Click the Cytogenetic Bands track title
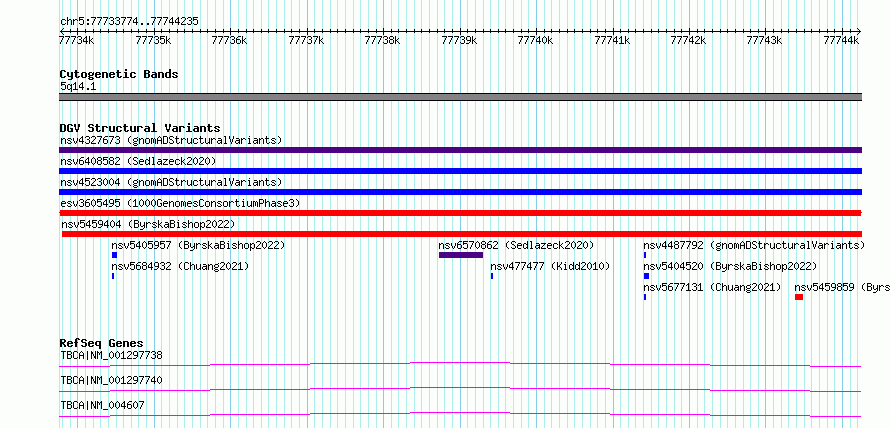The height and width of the screenshot is (428, 890). [119, 74]
